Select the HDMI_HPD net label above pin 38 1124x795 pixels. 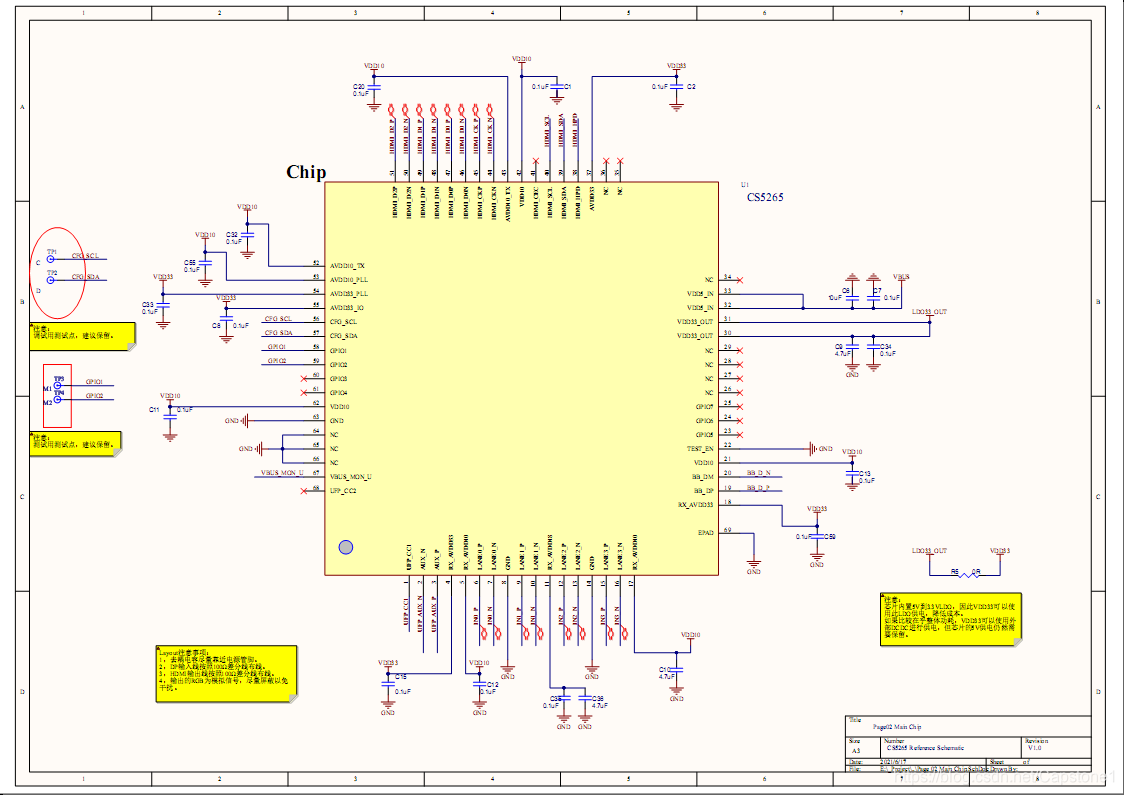(576, 131)
